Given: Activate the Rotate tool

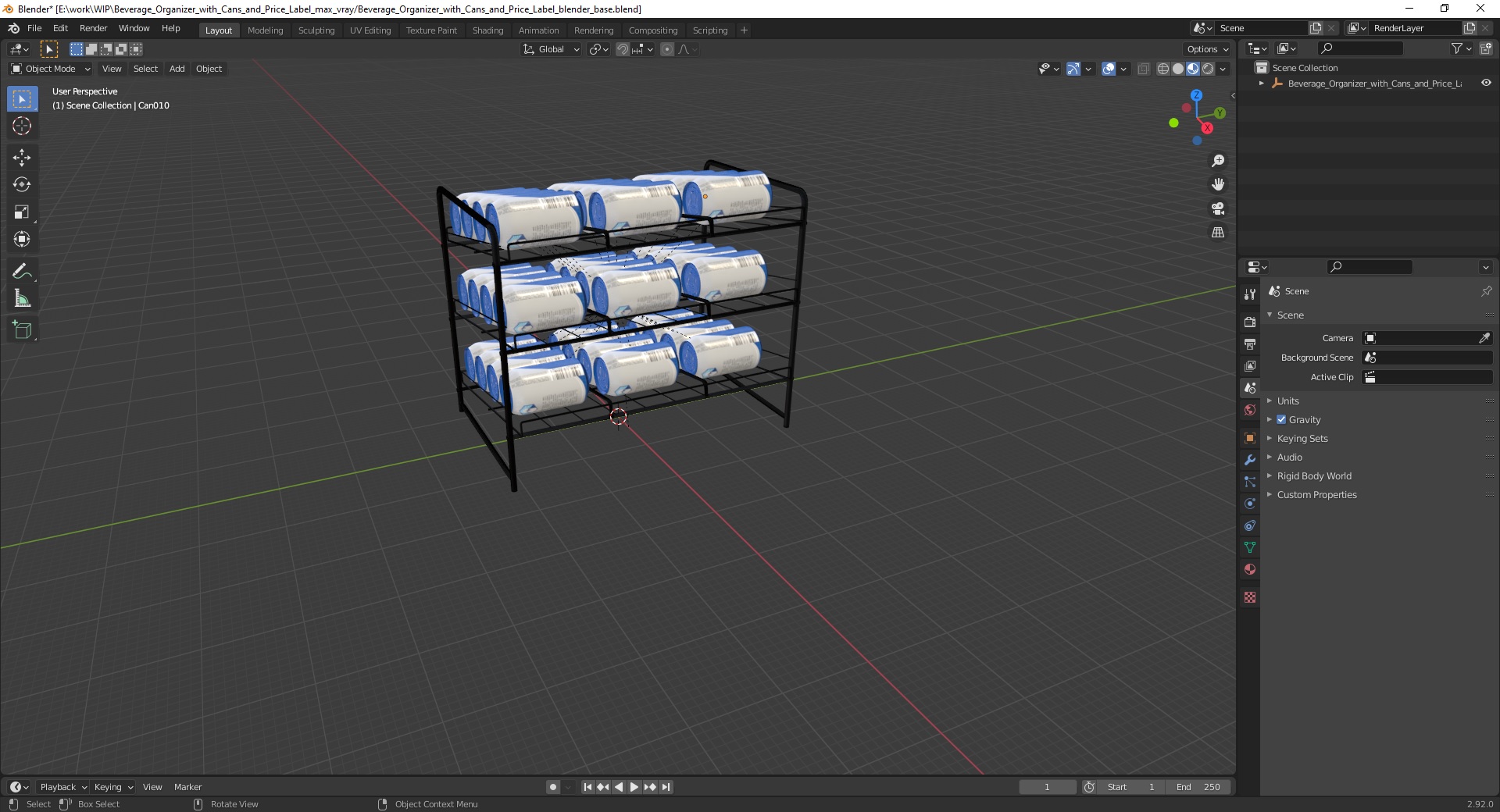Looking at the screenshot, I should pyautogui.click(x=22, y=185).
